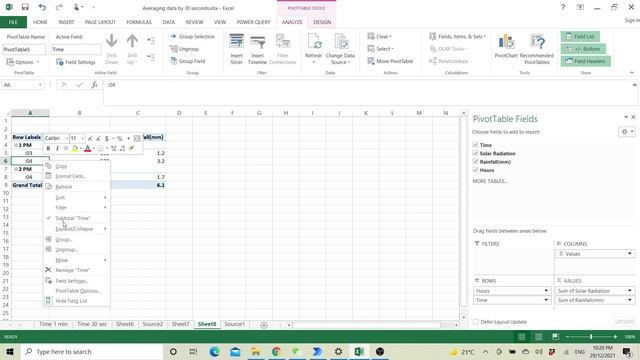
Task: Click Group Field in ribbon
Action: click(188, 61)
